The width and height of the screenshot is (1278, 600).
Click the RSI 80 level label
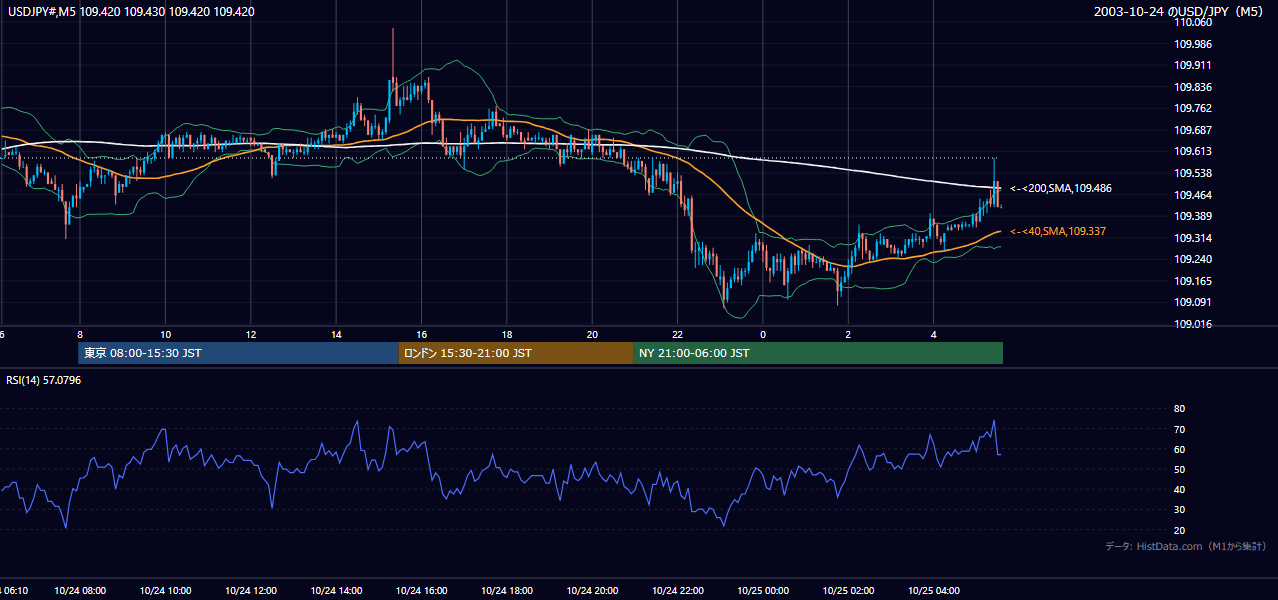pyautogui.click(x=1179, y=409)
